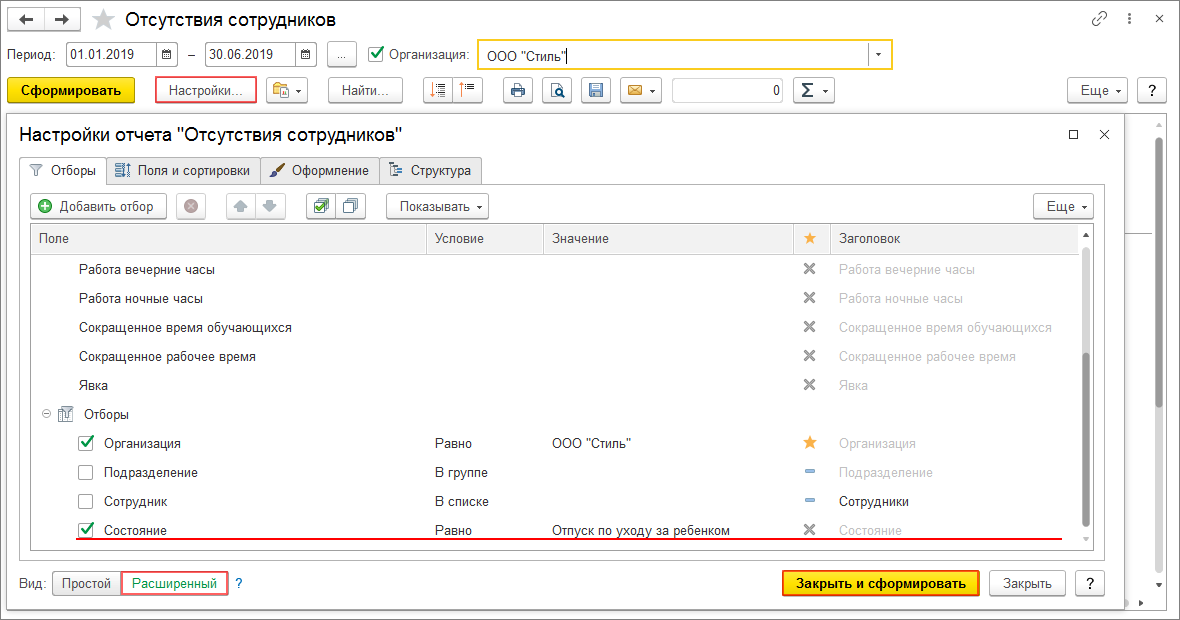The image size is (1180, 620).
Task: Go forward with the right arrow button
Action: click(x=62, y=20)
